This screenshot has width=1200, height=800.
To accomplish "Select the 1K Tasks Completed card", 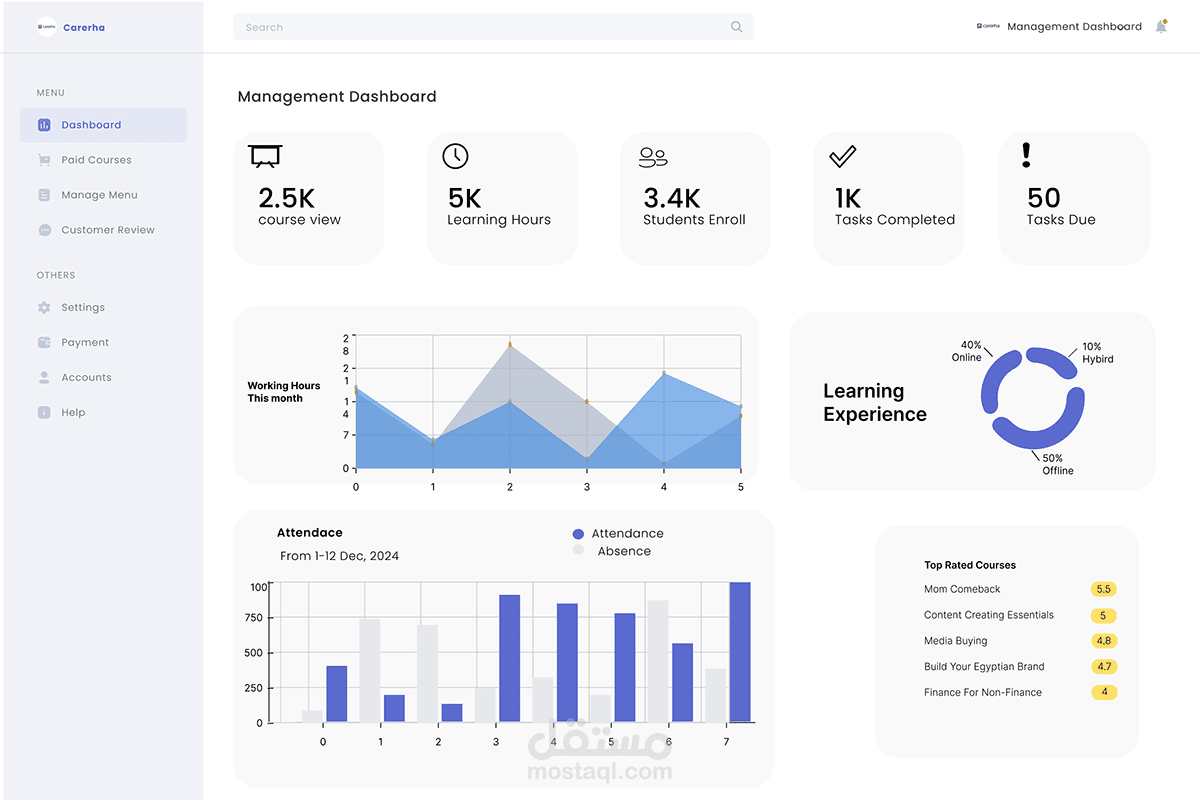I will coord(888,198).
